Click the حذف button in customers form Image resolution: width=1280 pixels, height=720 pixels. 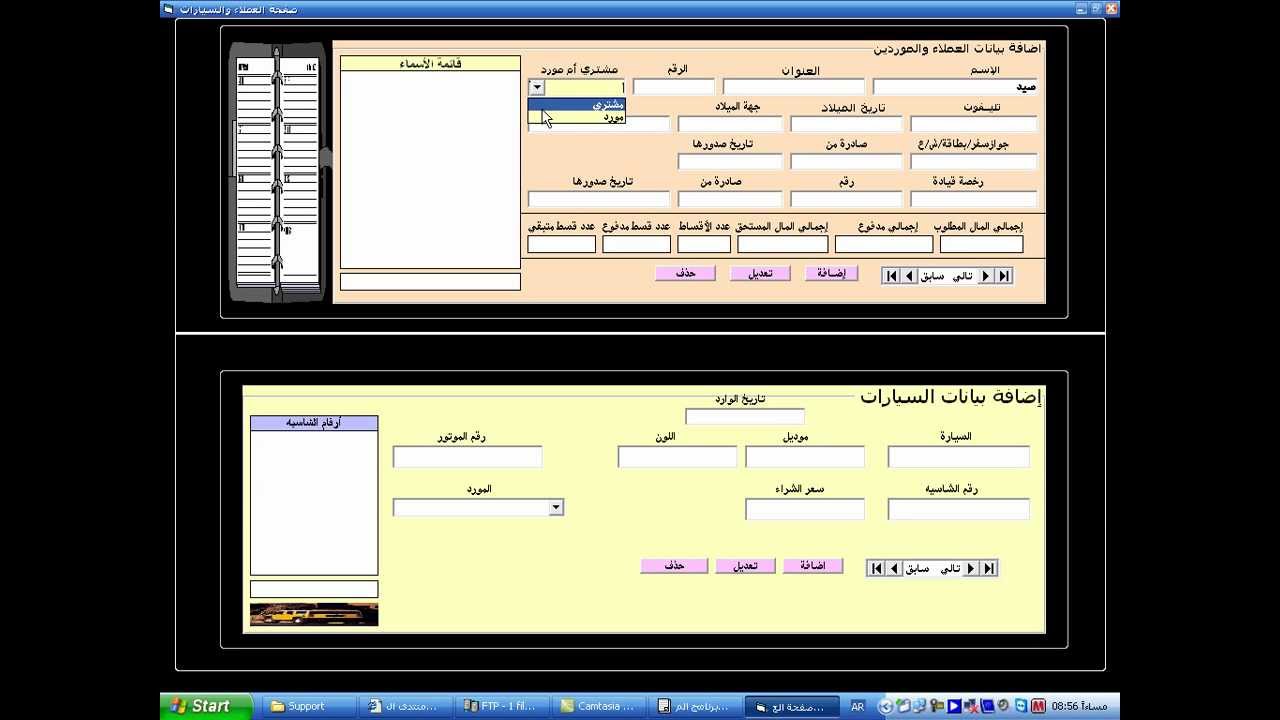coord(685,273)
